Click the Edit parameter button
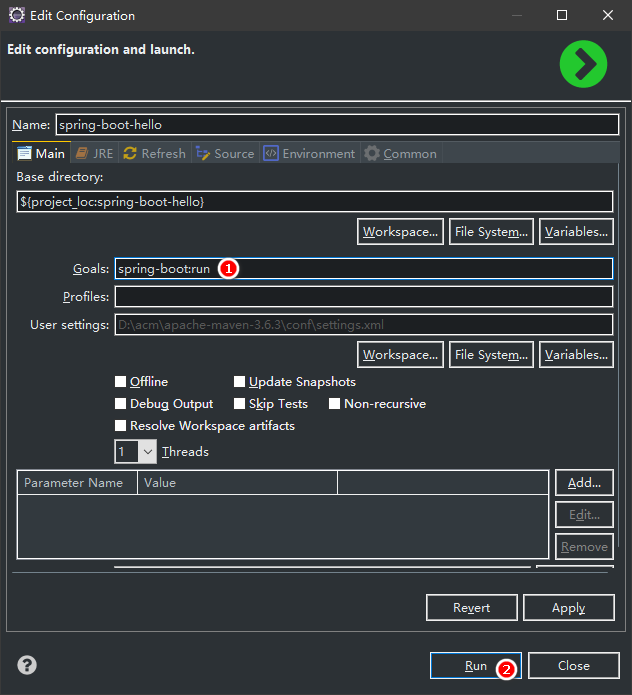 pyautogui.click(x=584, y=515)
